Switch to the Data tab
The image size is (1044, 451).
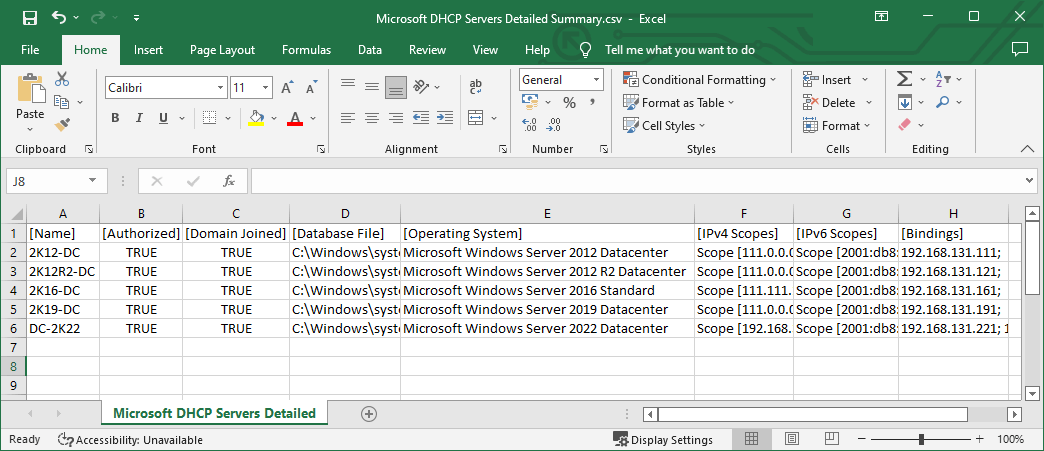coord(370,50)
